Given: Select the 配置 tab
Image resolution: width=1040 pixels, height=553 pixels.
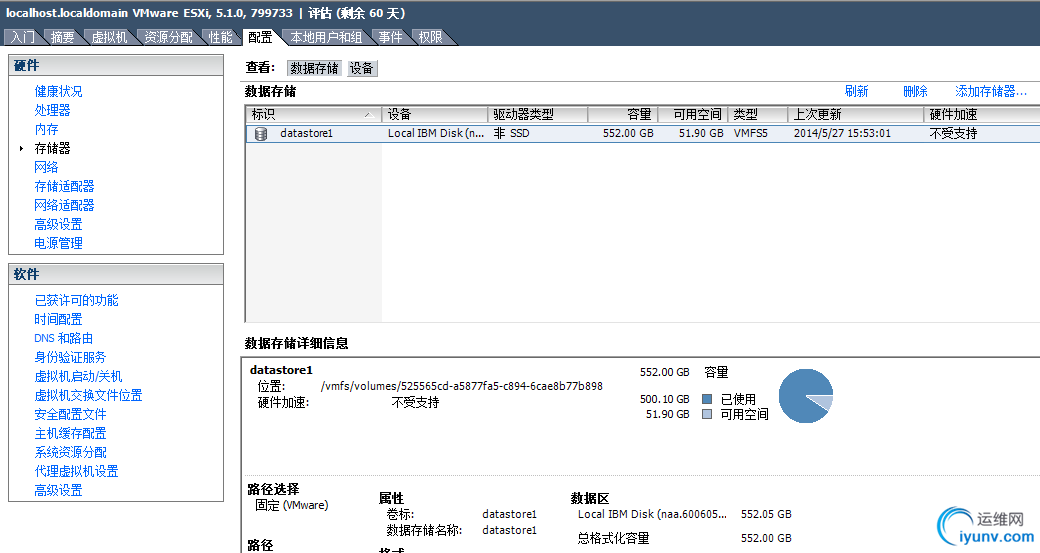Looking at the screenshot, I should 260,37.
